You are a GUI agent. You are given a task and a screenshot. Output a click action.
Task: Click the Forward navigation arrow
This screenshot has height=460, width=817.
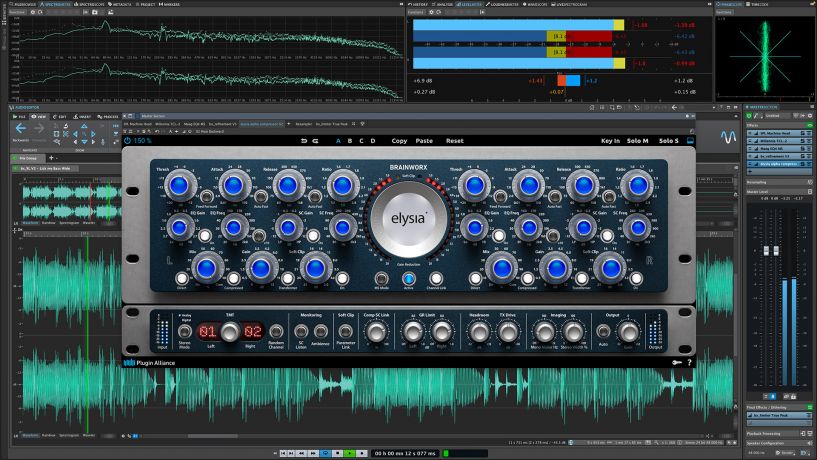tap(39, 129)
